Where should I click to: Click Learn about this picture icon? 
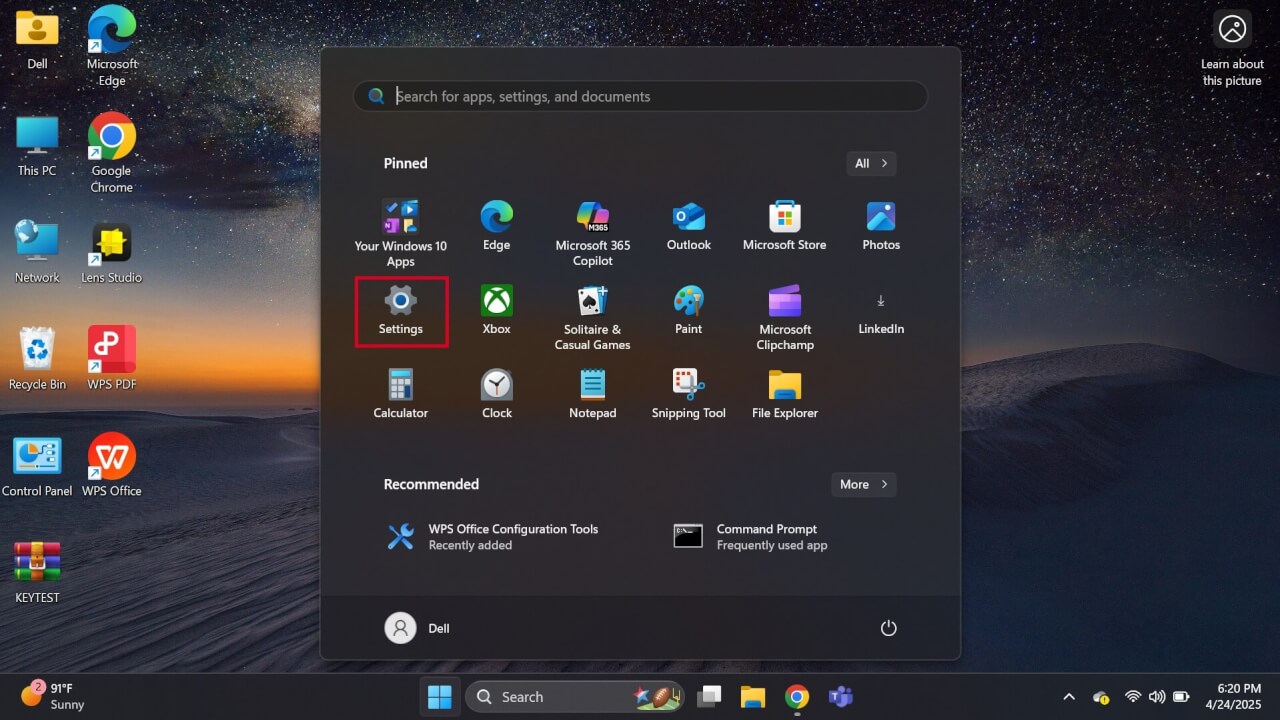(1232, 48)
